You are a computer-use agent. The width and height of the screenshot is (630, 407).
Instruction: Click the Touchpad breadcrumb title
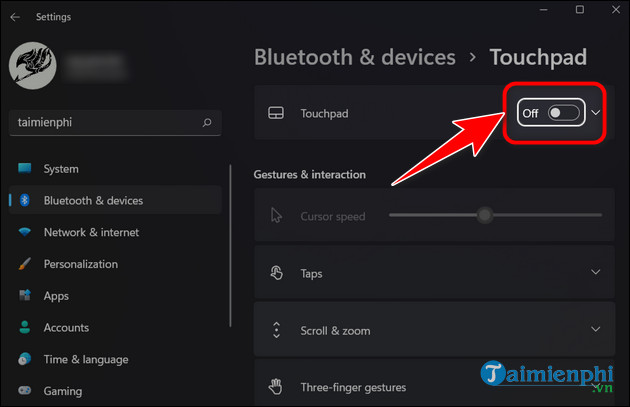click(538, 57)
